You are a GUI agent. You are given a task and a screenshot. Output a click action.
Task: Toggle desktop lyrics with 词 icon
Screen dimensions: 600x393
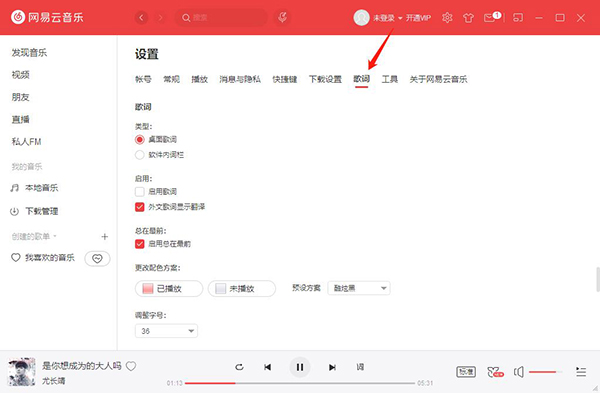click(x=360, y=367)
